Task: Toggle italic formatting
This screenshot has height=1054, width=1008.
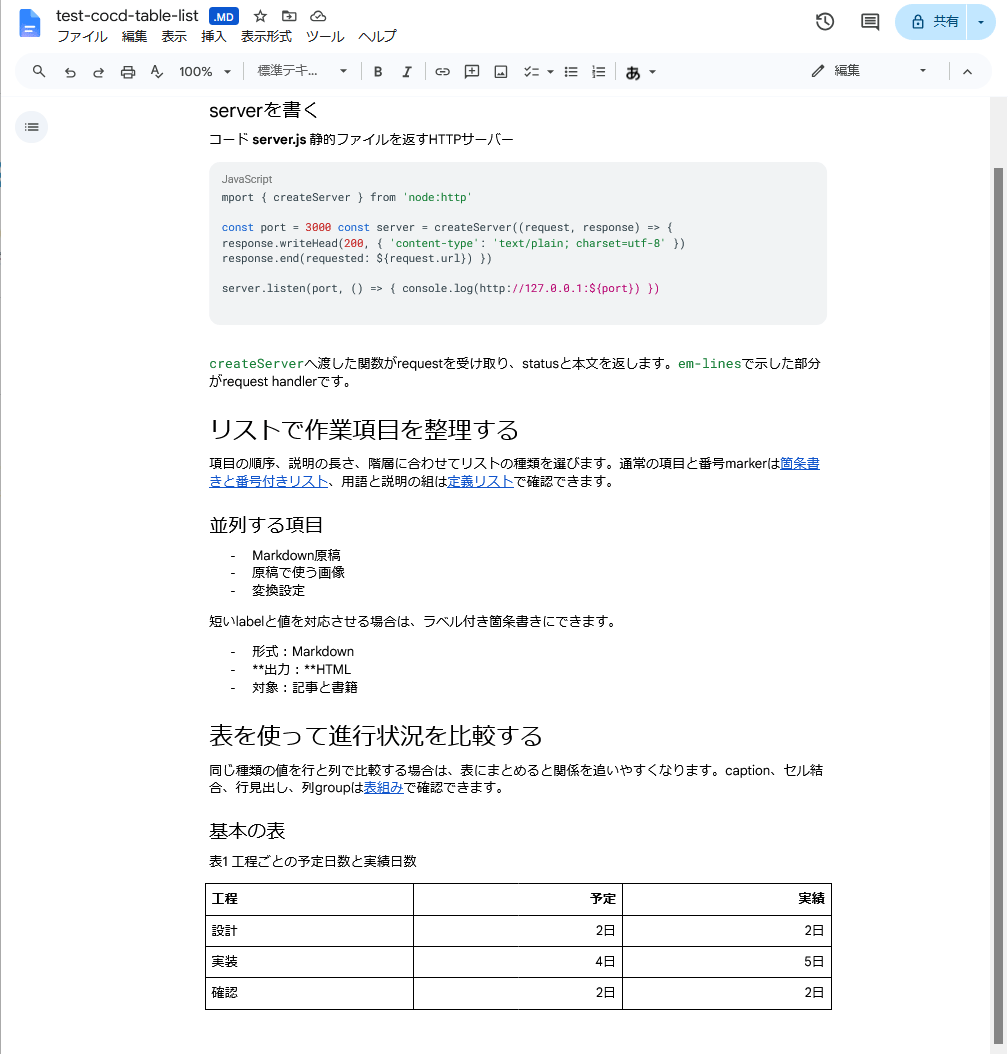Action: [407, 72]
